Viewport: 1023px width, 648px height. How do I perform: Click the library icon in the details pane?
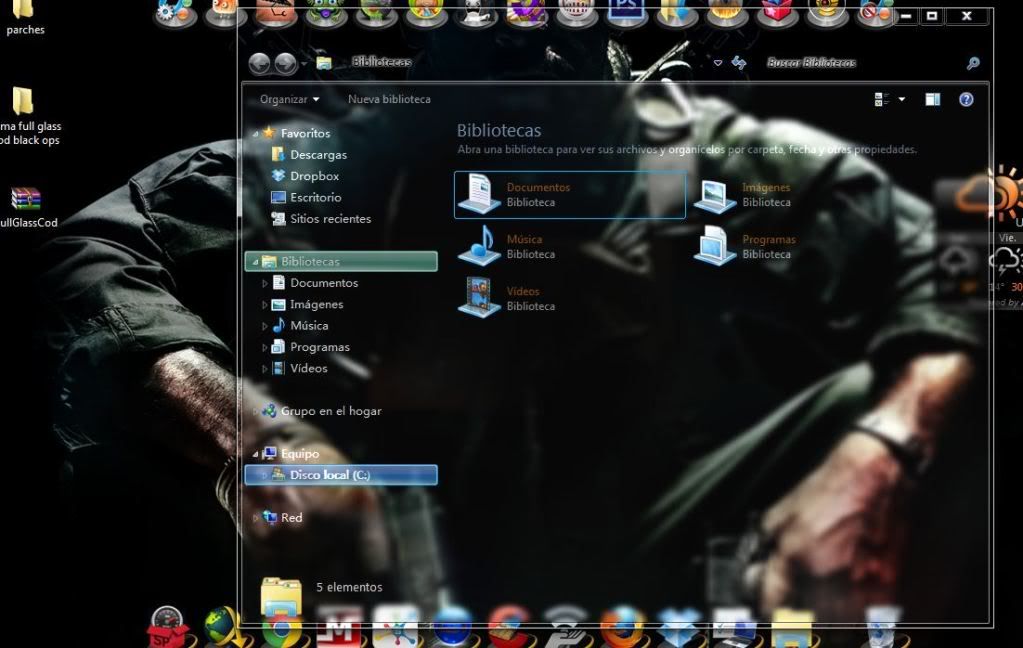pos(281,596)
